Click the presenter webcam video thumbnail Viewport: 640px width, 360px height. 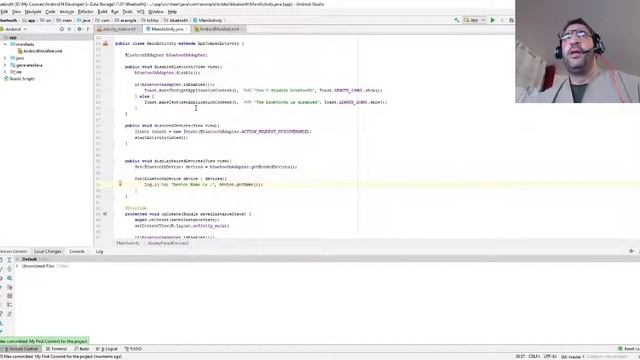578,51
